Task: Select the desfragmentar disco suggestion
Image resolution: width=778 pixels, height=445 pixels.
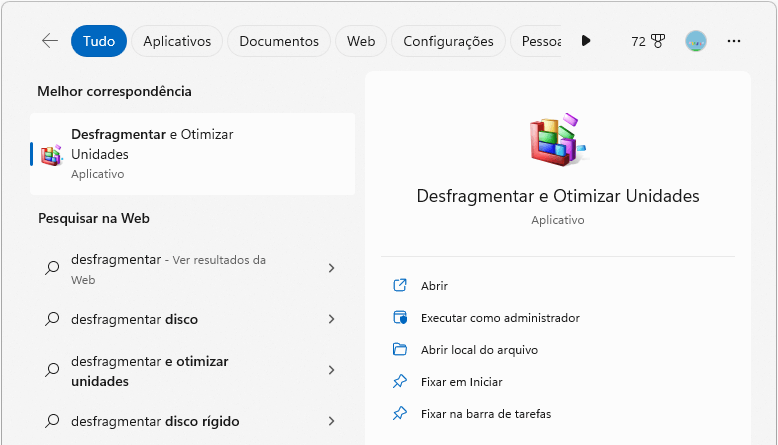Action: (193, 319)
